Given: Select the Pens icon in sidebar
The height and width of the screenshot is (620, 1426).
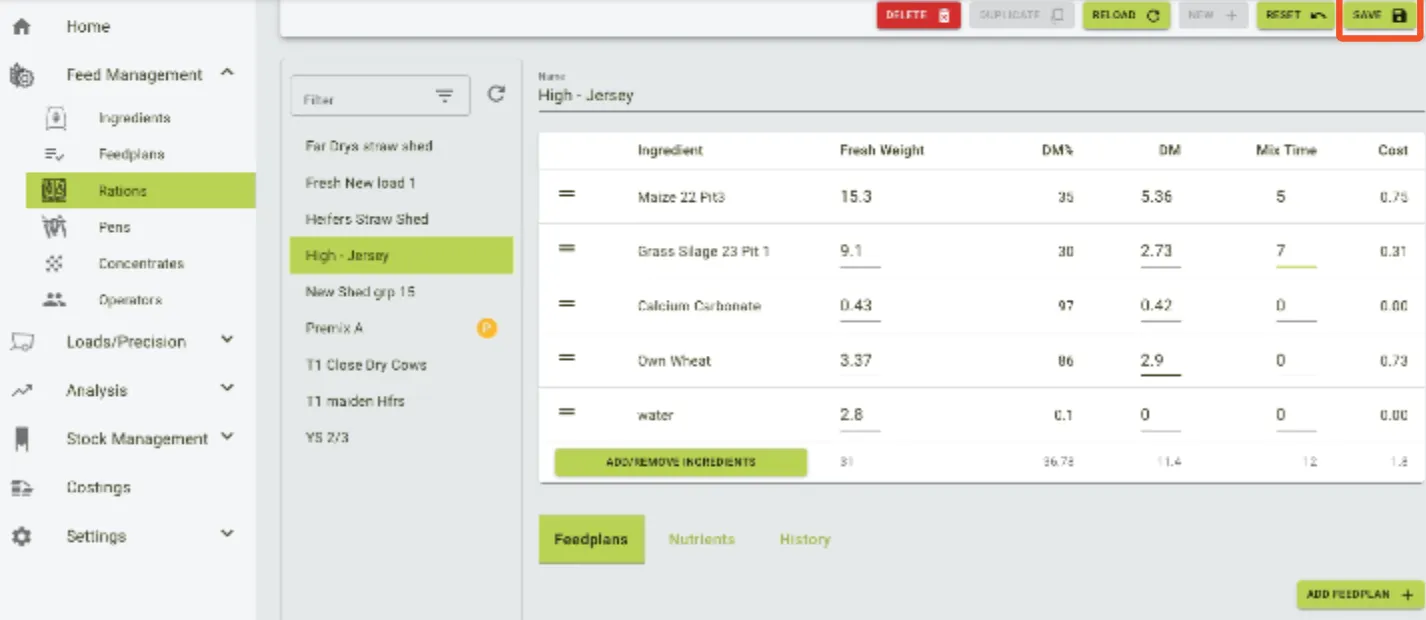Looking at the screenshot, I should click(x=54, y=227).
